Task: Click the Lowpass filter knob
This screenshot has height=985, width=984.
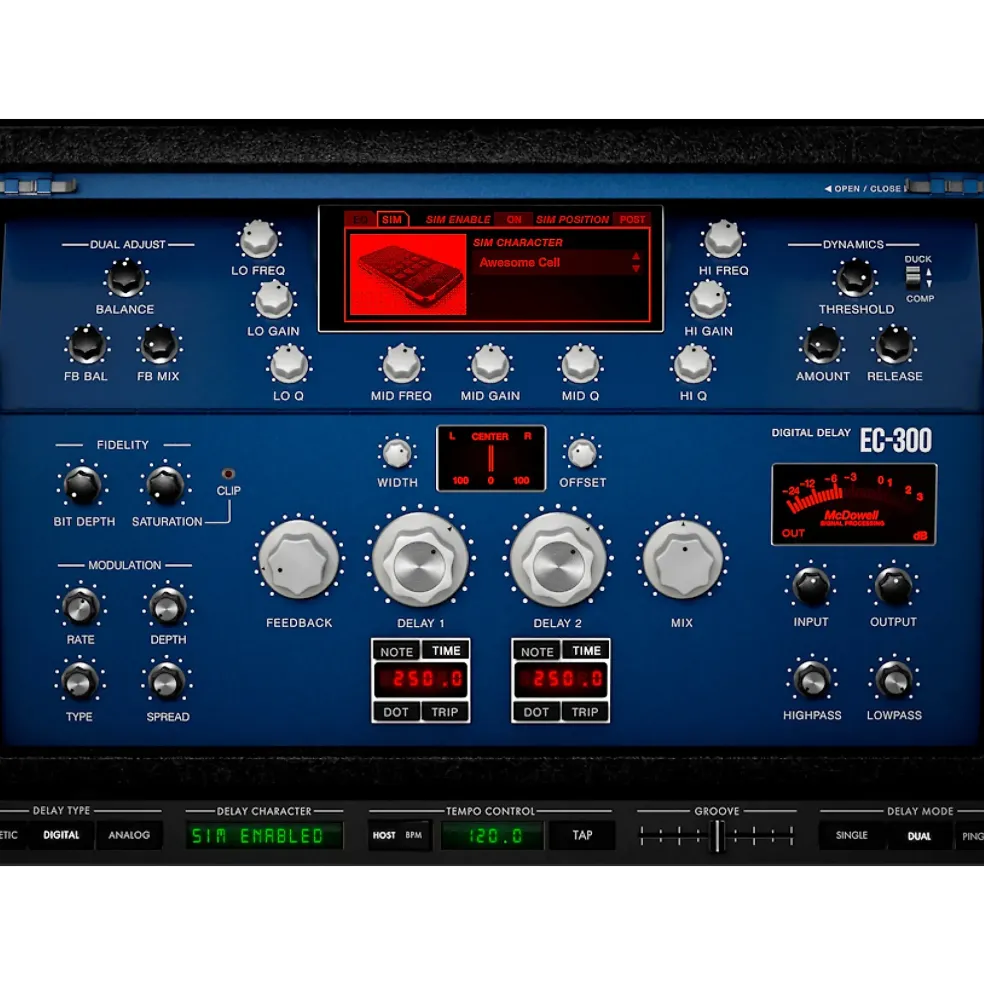Action: [894, 680]
